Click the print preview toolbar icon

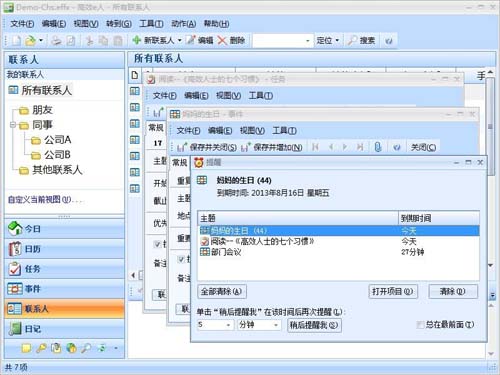(x=71, y=41)
